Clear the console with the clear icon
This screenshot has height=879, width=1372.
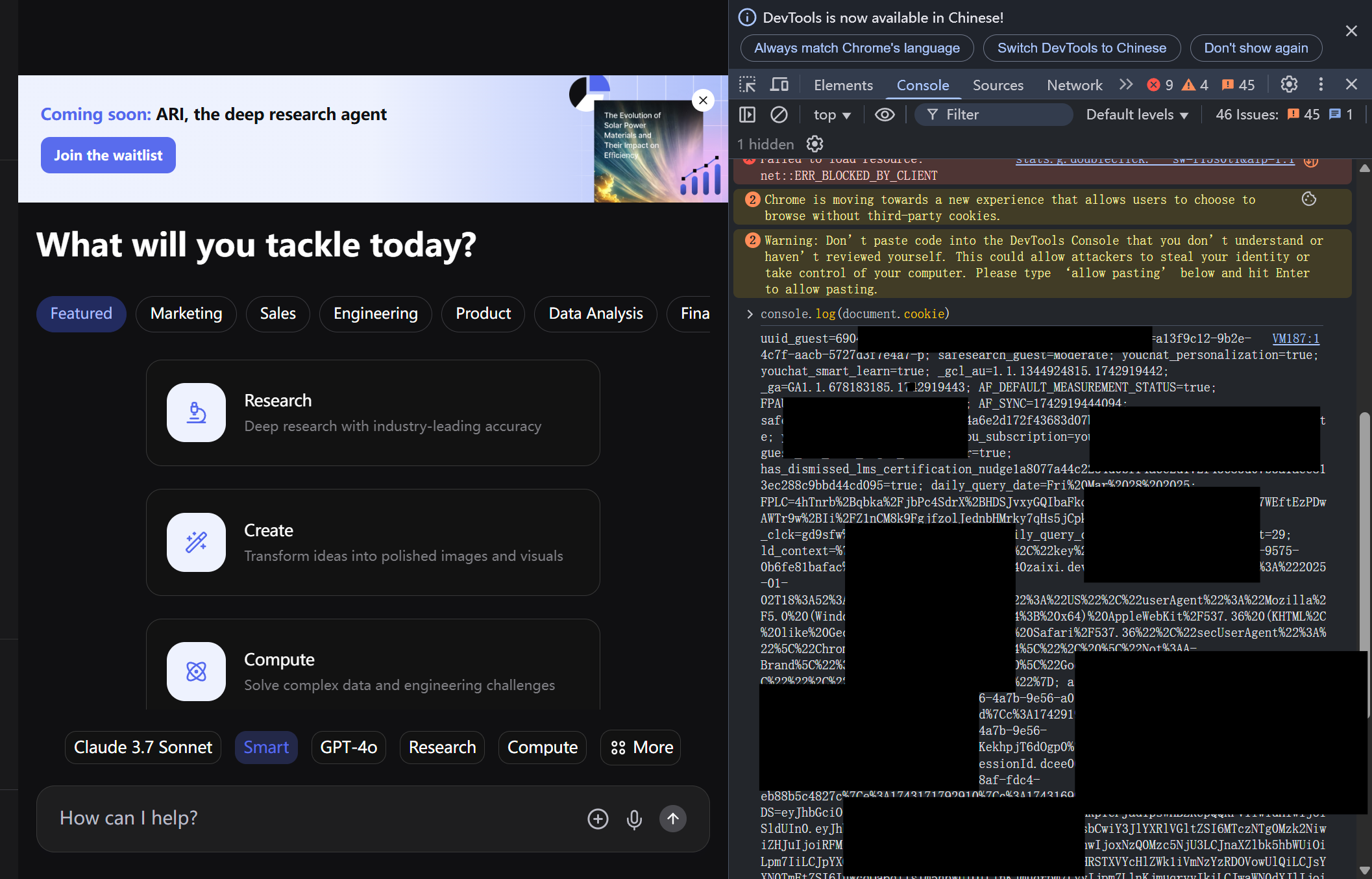(779, 114)
